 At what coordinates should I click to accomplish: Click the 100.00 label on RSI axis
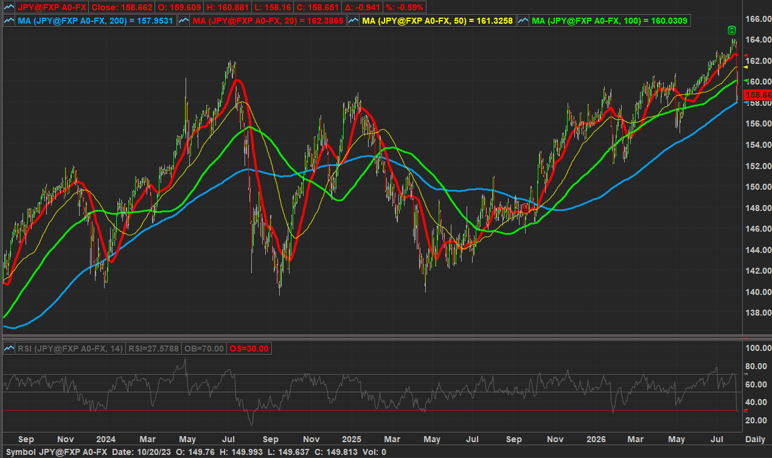(758, 348)
